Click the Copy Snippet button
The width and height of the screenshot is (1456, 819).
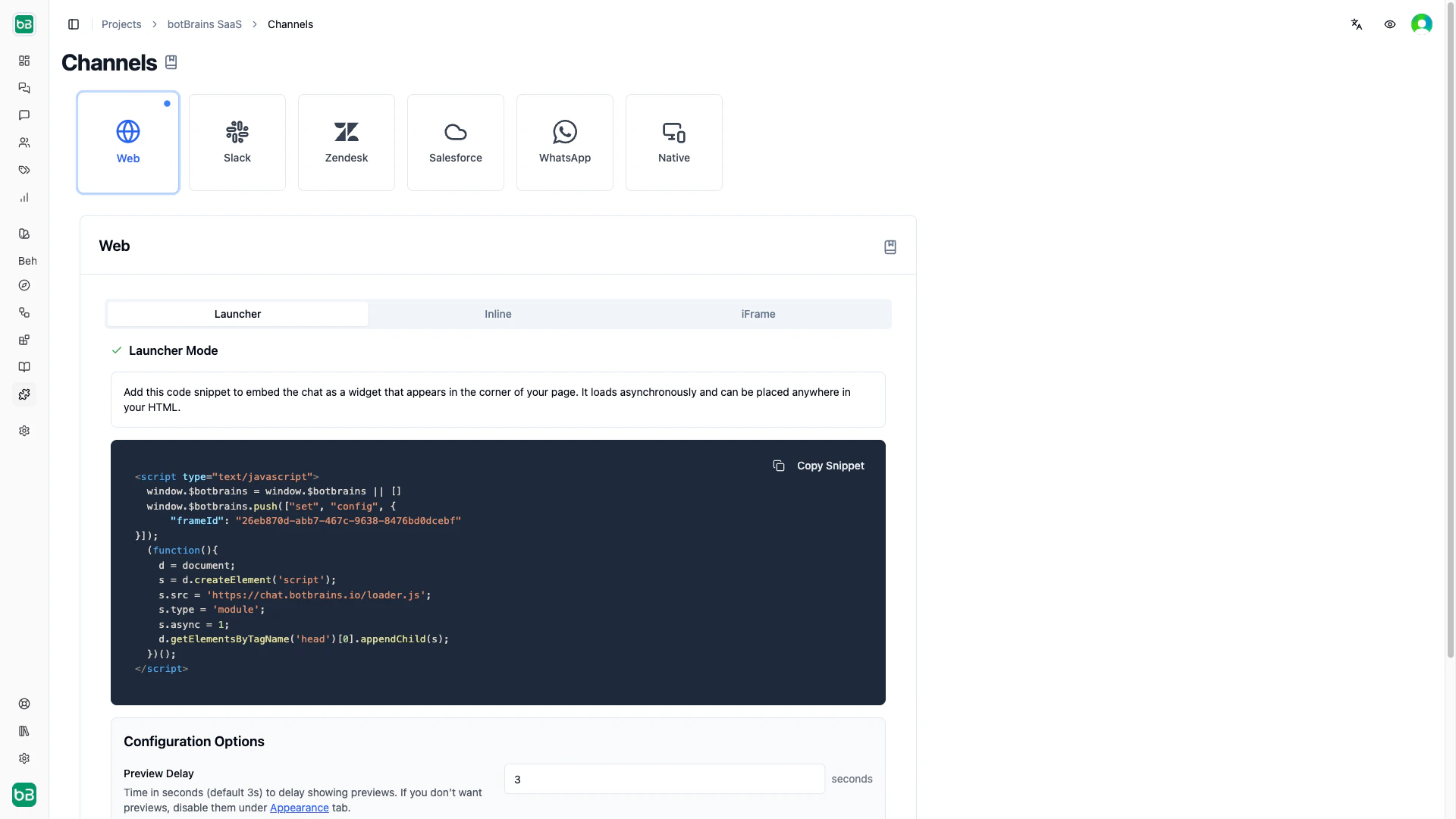(819, 465)
